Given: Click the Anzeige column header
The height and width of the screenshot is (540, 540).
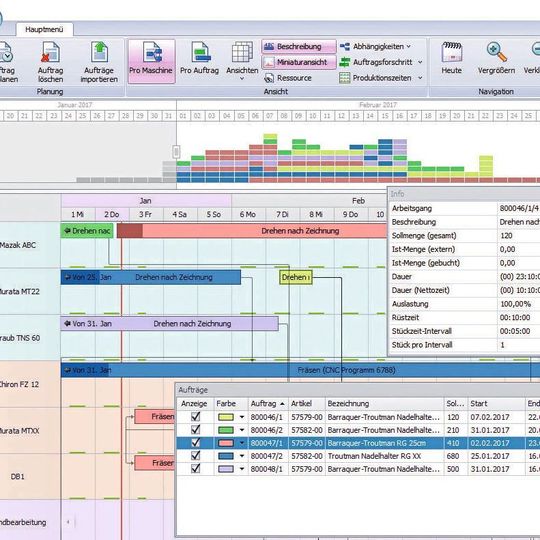Looking at the screenshot, I should [x=195, y=404].
